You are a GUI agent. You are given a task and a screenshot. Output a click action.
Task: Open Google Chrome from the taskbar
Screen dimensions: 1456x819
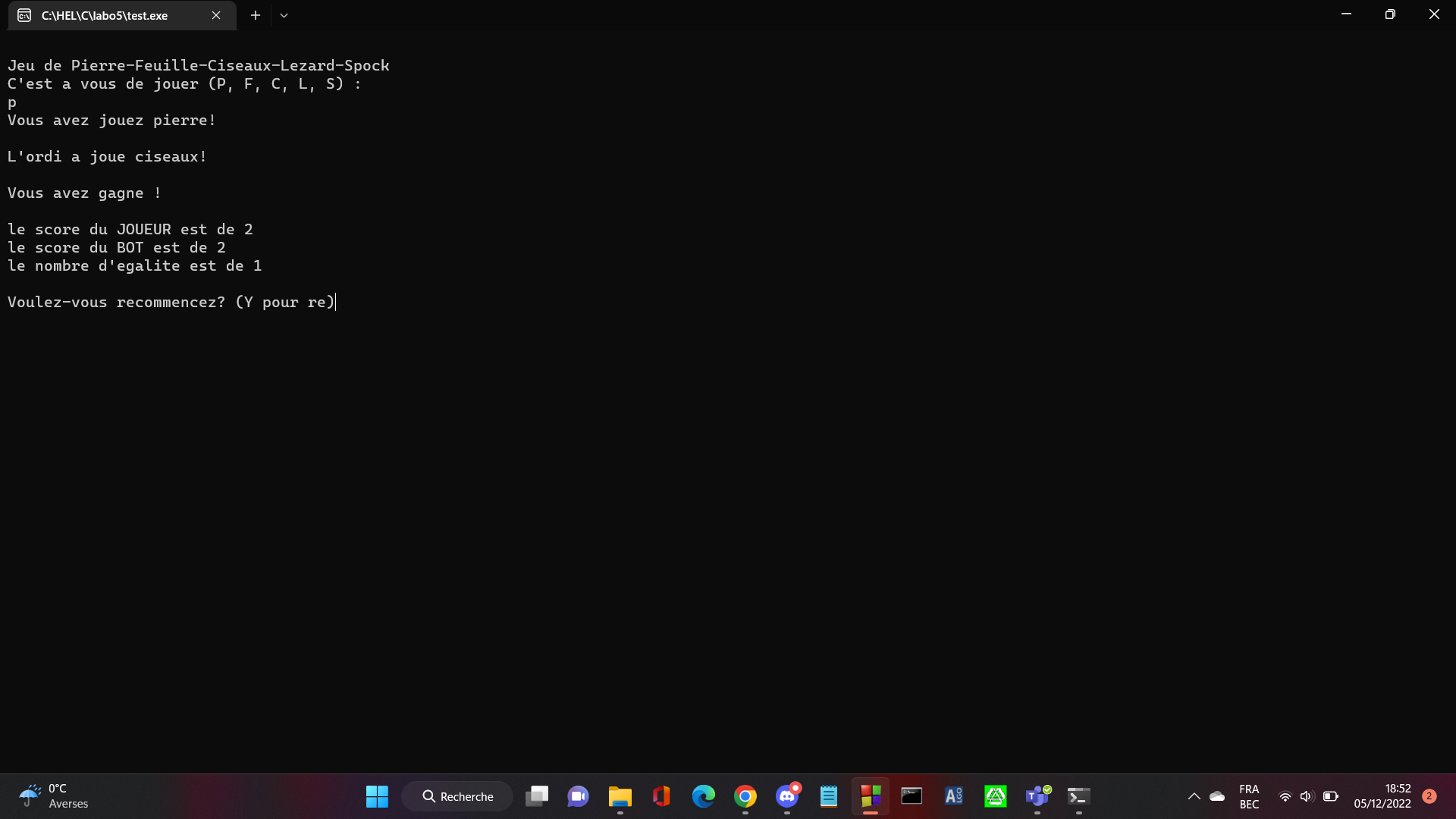(745, 796)
